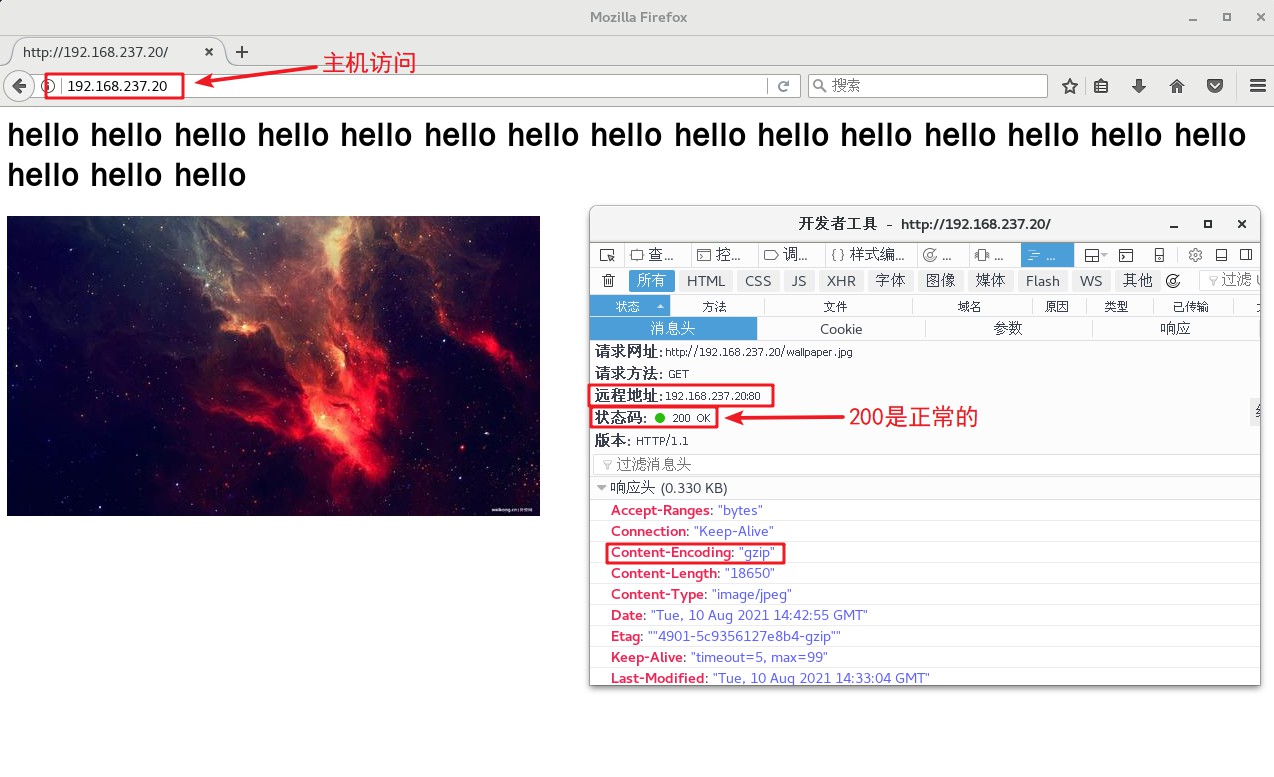Open the Memory panel tab

993,255
